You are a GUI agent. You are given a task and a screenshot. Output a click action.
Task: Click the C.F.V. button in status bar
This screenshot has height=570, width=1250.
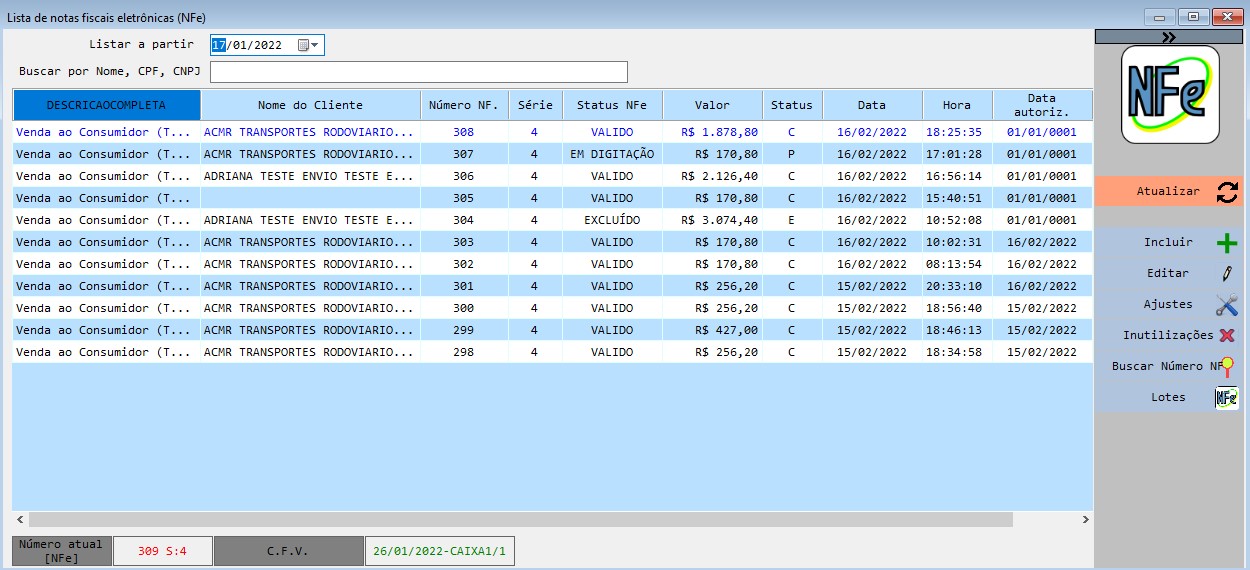click(288, 551)
